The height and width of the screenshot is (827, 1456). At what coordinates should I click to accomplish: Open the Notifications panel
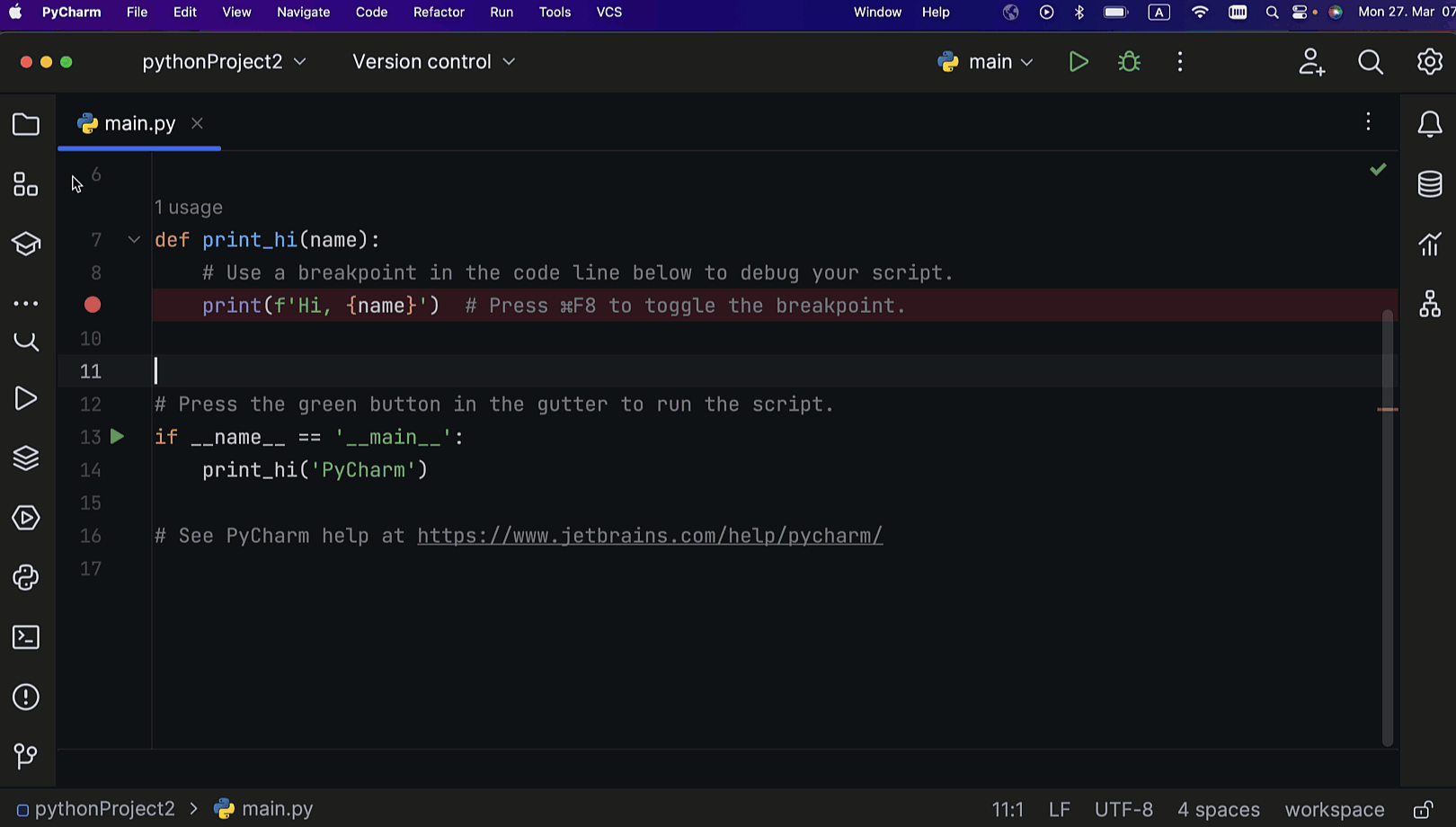pyautogui.click(x=1429, y=124)
